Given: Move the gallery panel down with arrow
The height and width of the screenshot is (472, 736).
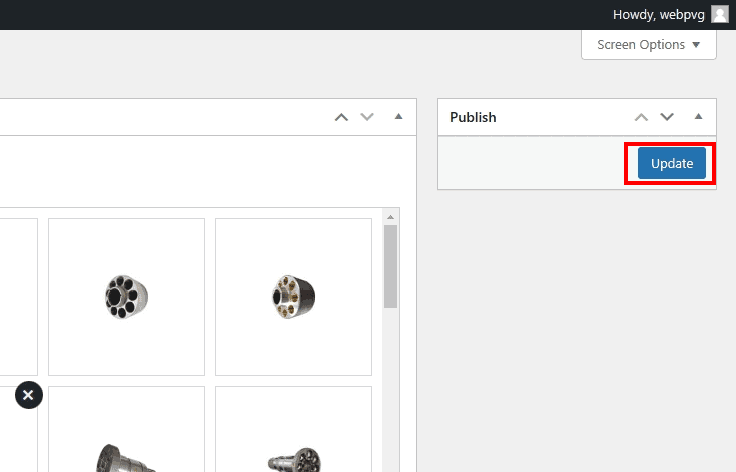Looking at the screenshot, I should click(x=367, y=117).
